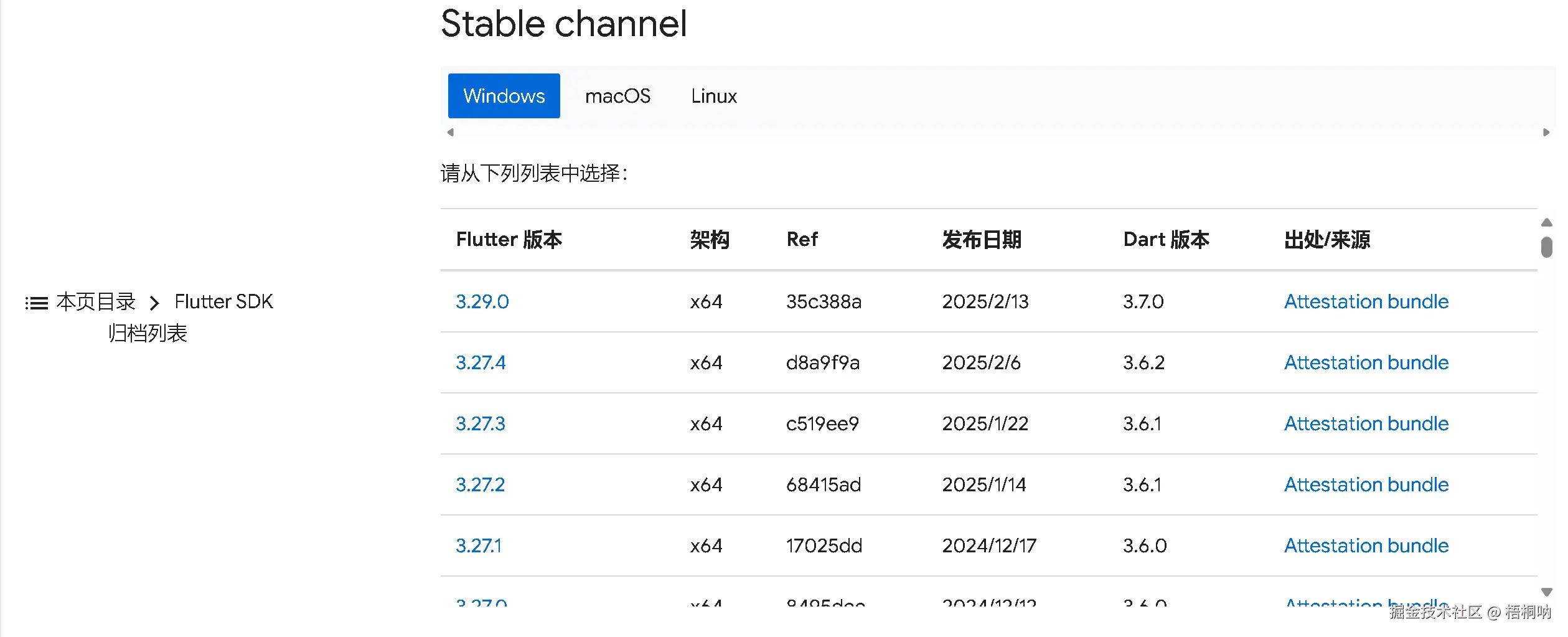Screen dimensions: 1568x637
Task: Click the x64 cell in the 3.27.4 row
Action: tap(706, 363)
